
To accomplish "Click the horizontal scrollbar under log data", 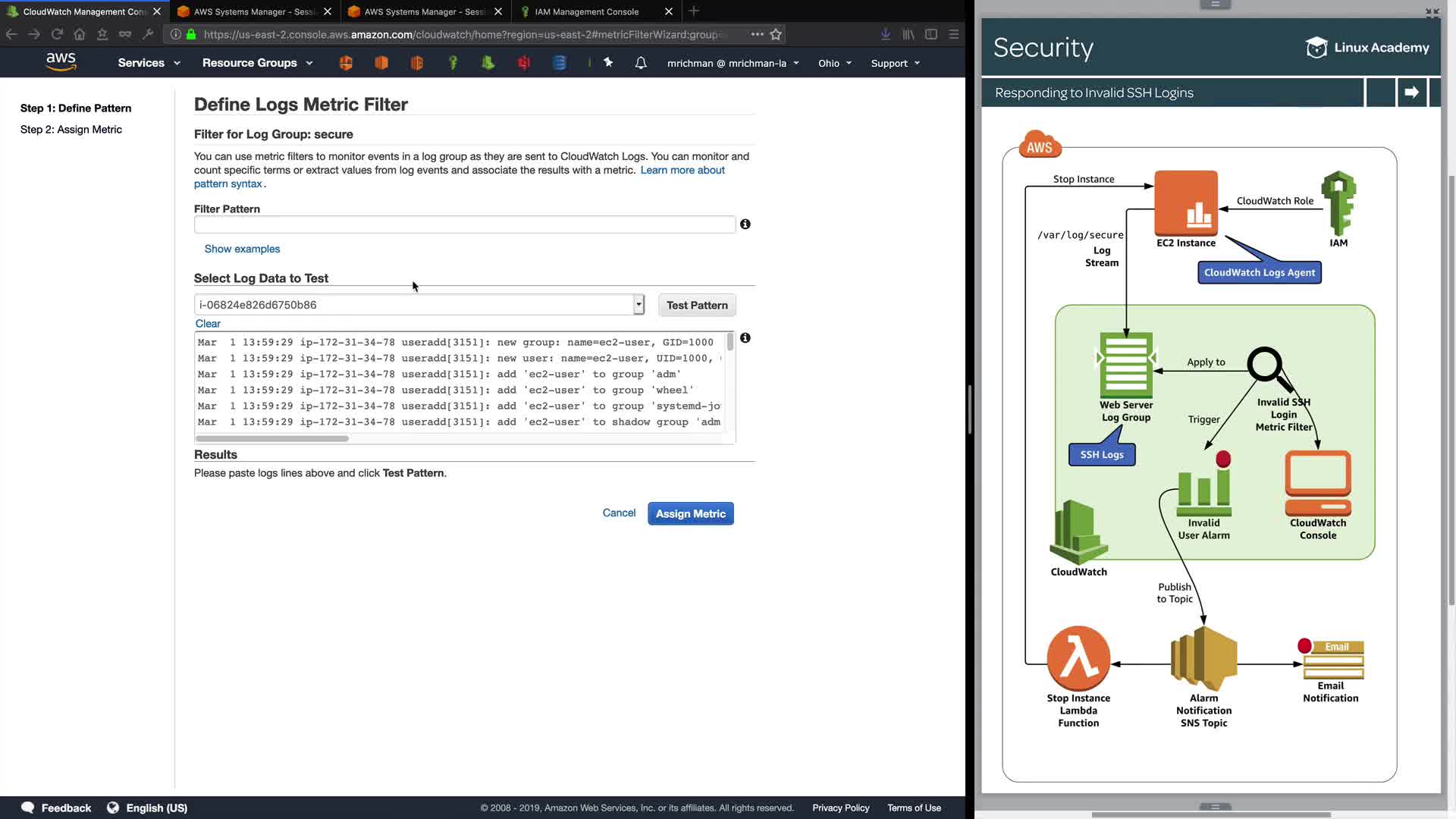I will click(273, 438).
